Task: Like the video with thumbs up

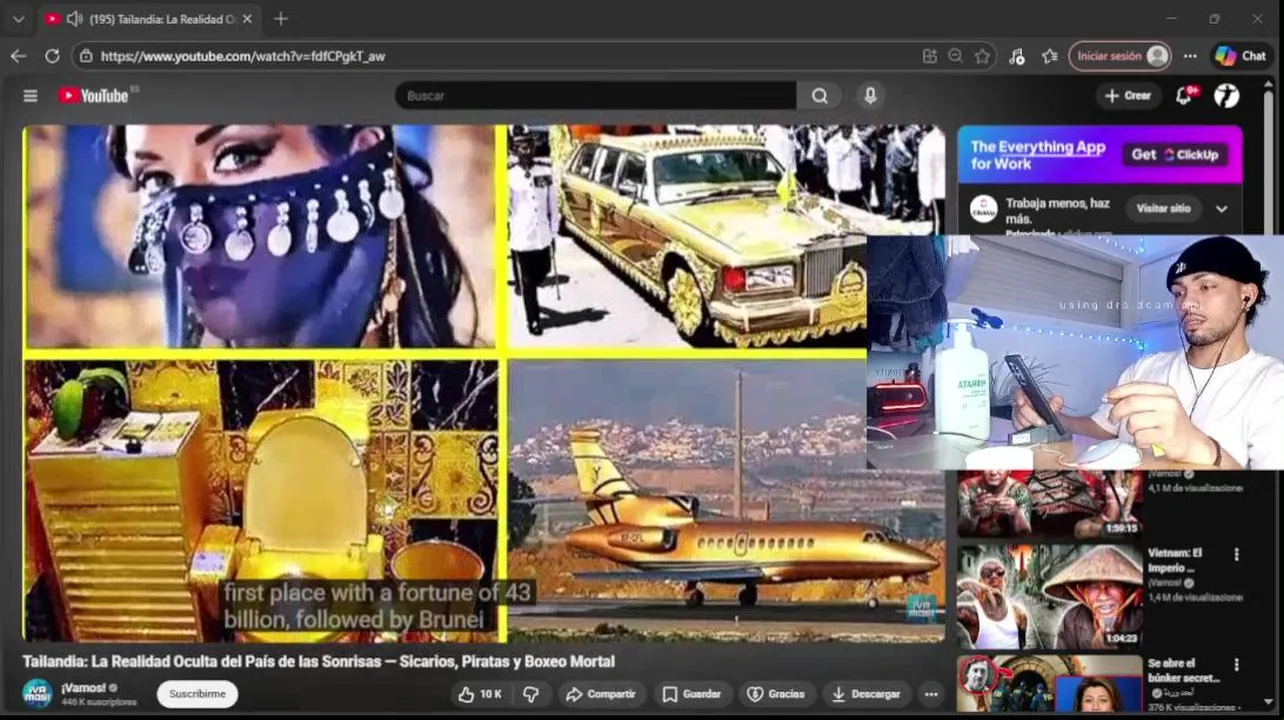Action: [479, 694]
